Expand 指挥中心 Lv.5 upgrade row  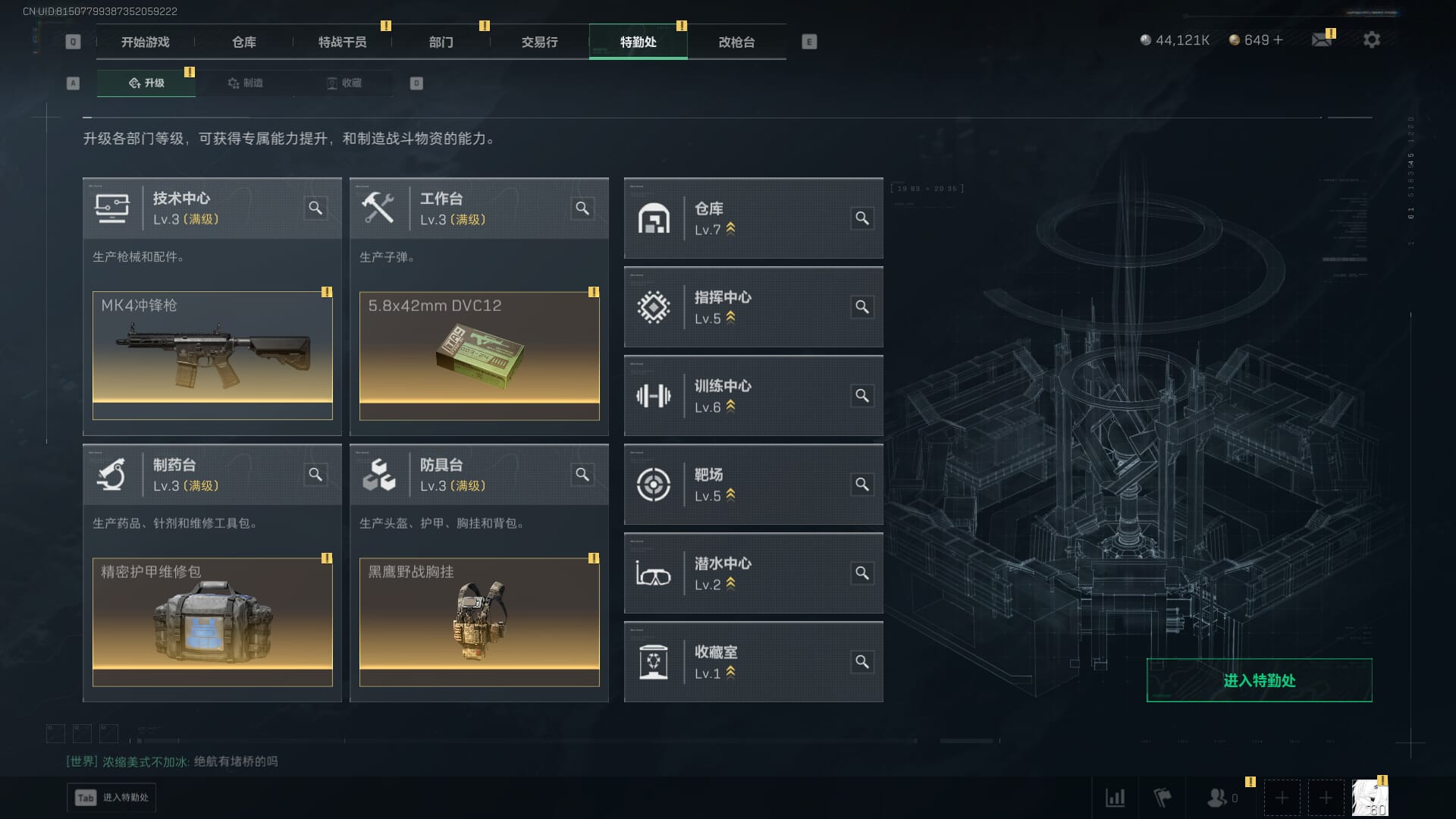tap(753, 307)
